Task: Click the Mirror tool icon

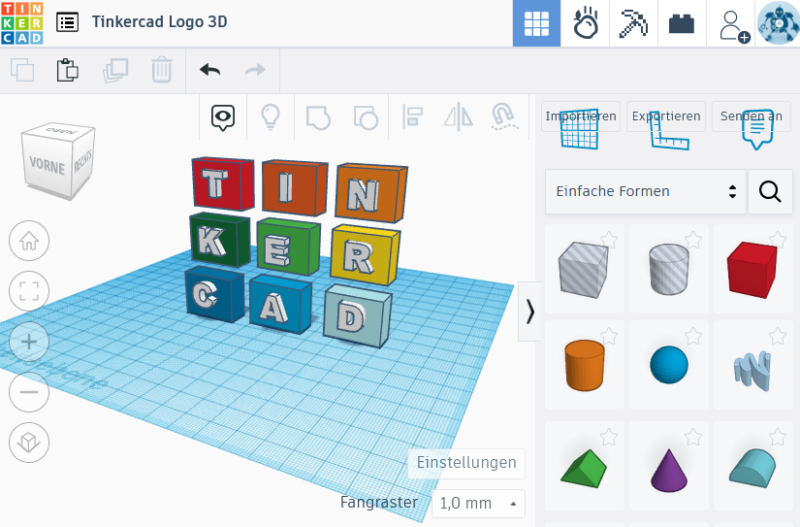Action: 458,117
